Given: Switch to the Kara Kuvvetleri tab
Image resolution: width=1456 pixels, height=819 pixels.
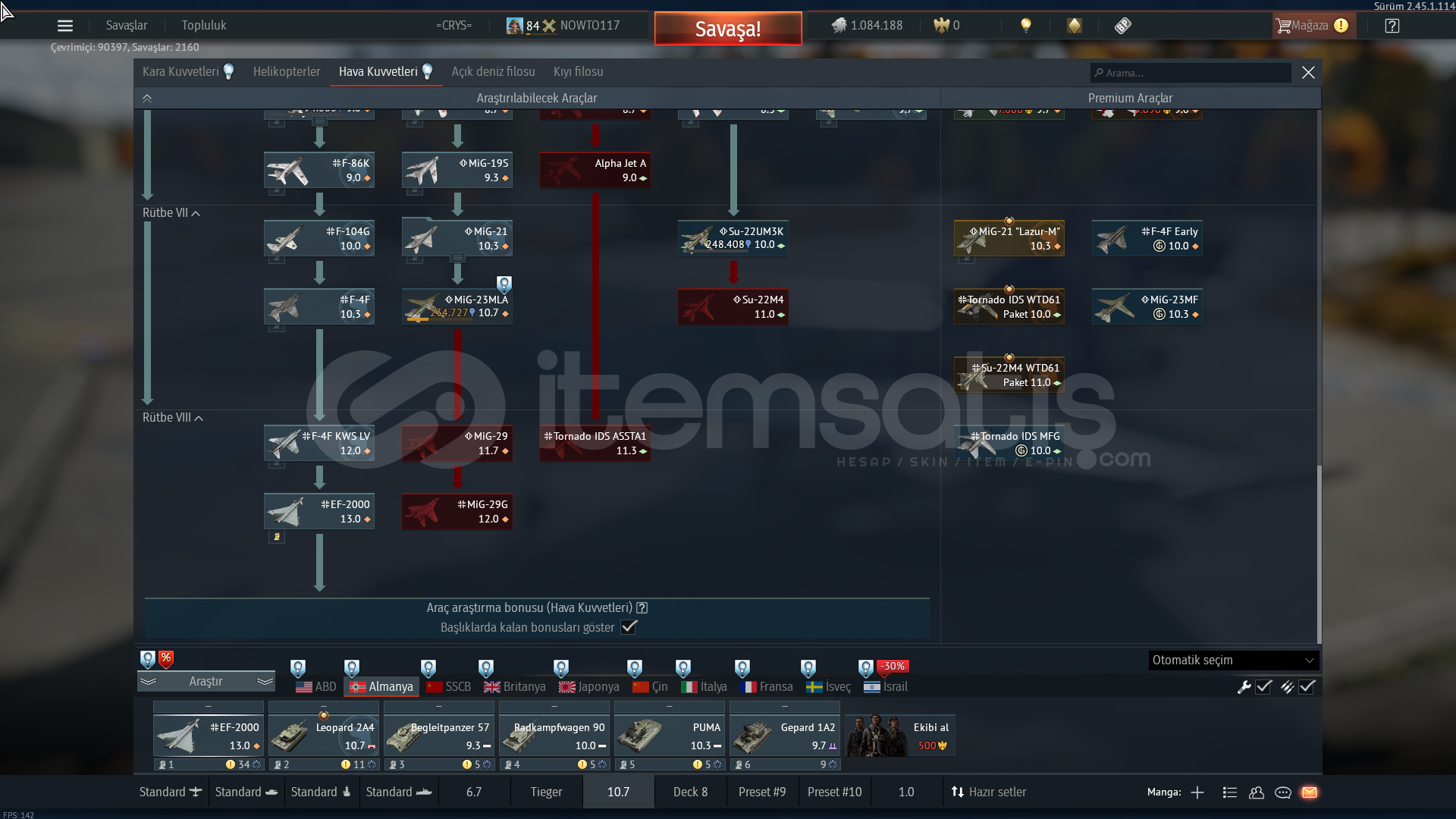Looking at the screenshot, I should [x=188, y=72].
